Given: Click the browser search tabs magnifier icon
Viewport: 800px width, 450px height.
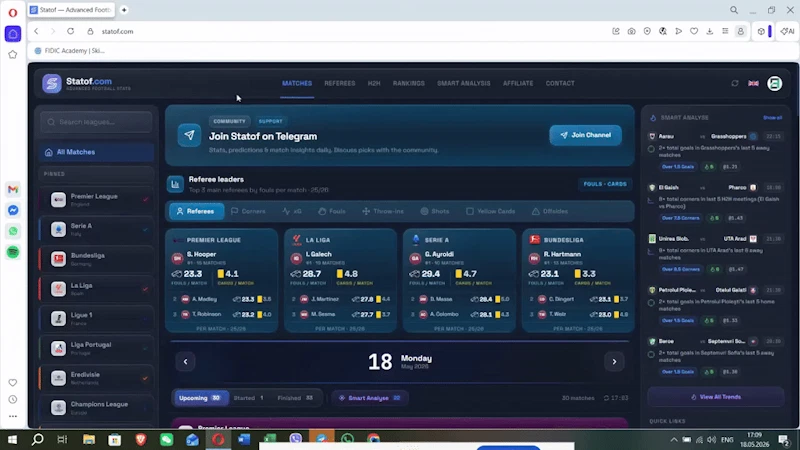Looking at the screenshot, I should (x=734, y=10).
